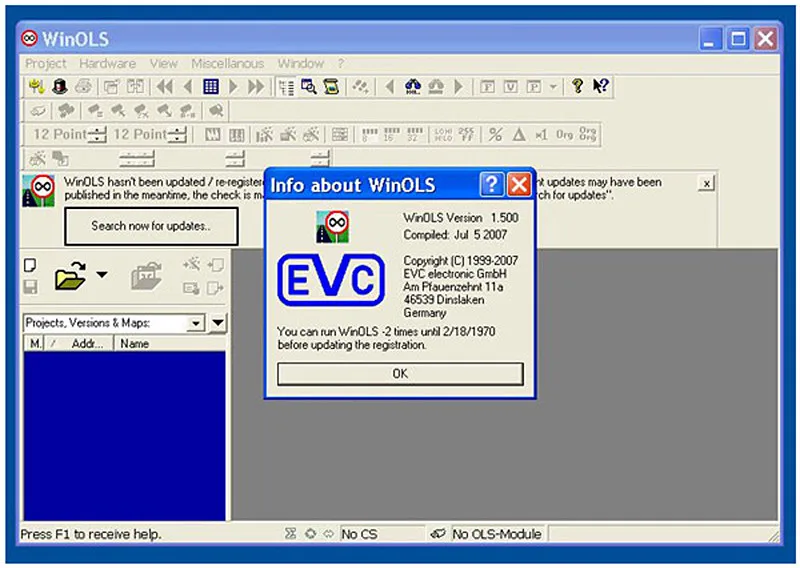Adjust the first 12 Point stepper
Image resolution: width=800 pixels, height=568 pixels.
(97, 135)
